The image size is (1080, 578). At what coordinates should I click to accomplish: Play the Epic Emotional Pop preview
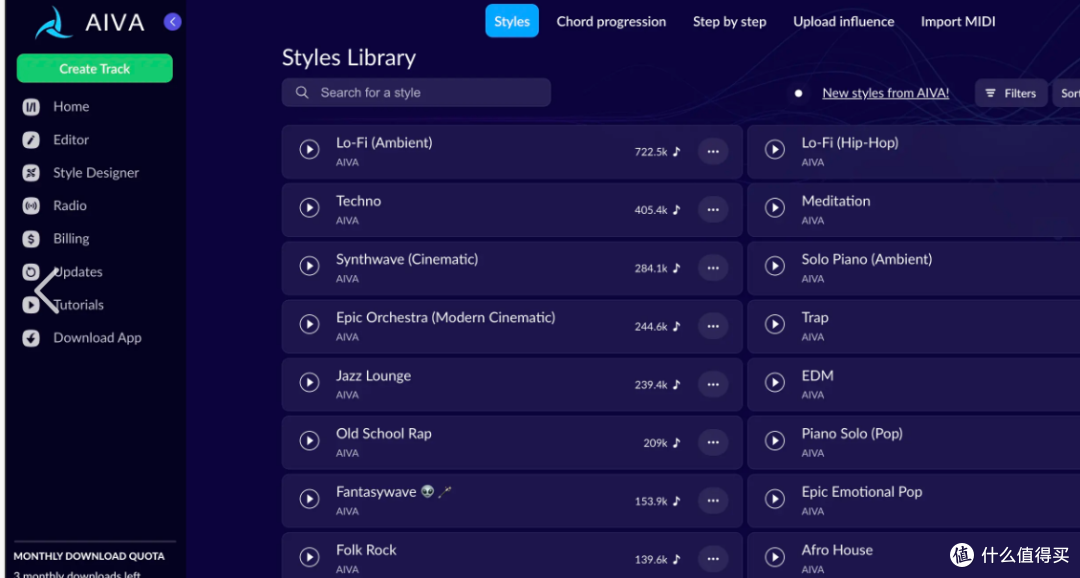point(775,499)
